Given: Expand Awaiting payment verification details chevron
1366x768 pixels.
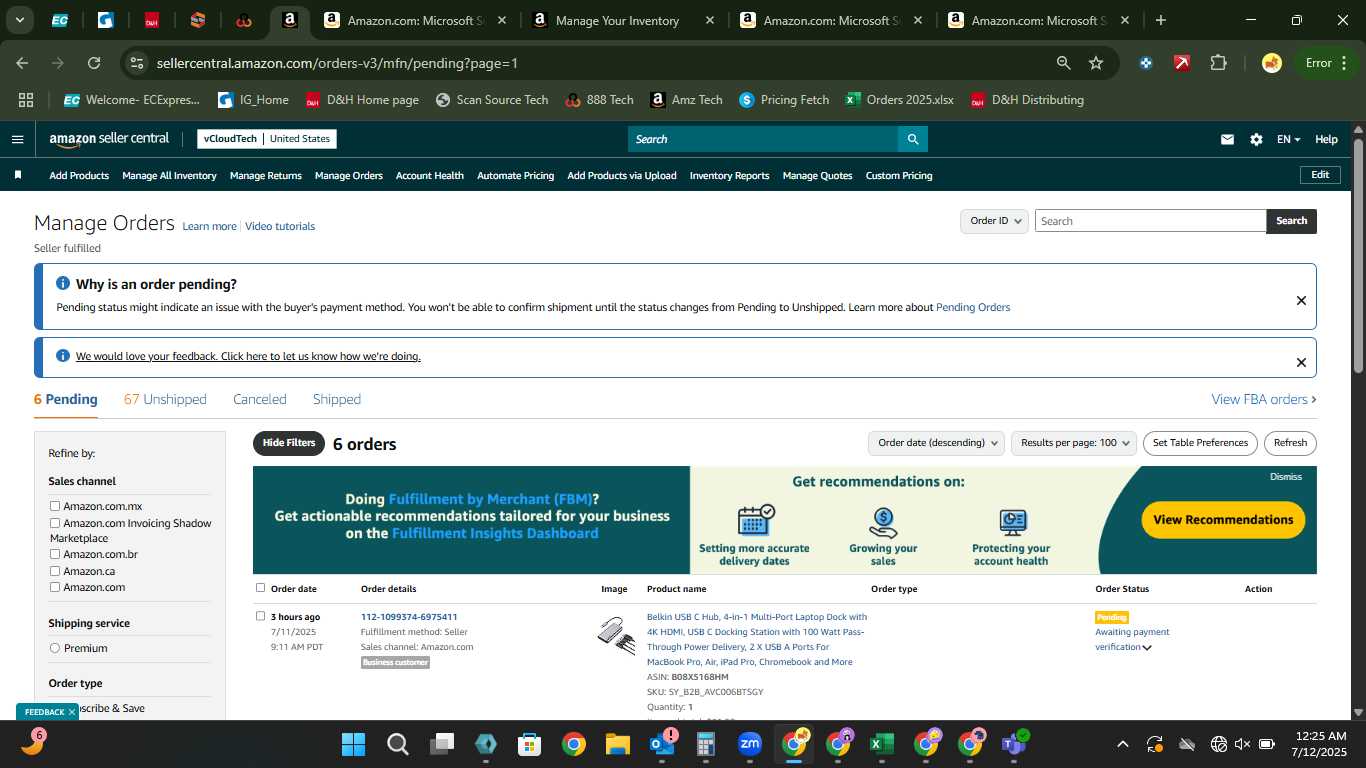Looking at the screenshot, I should [1147, 648].
